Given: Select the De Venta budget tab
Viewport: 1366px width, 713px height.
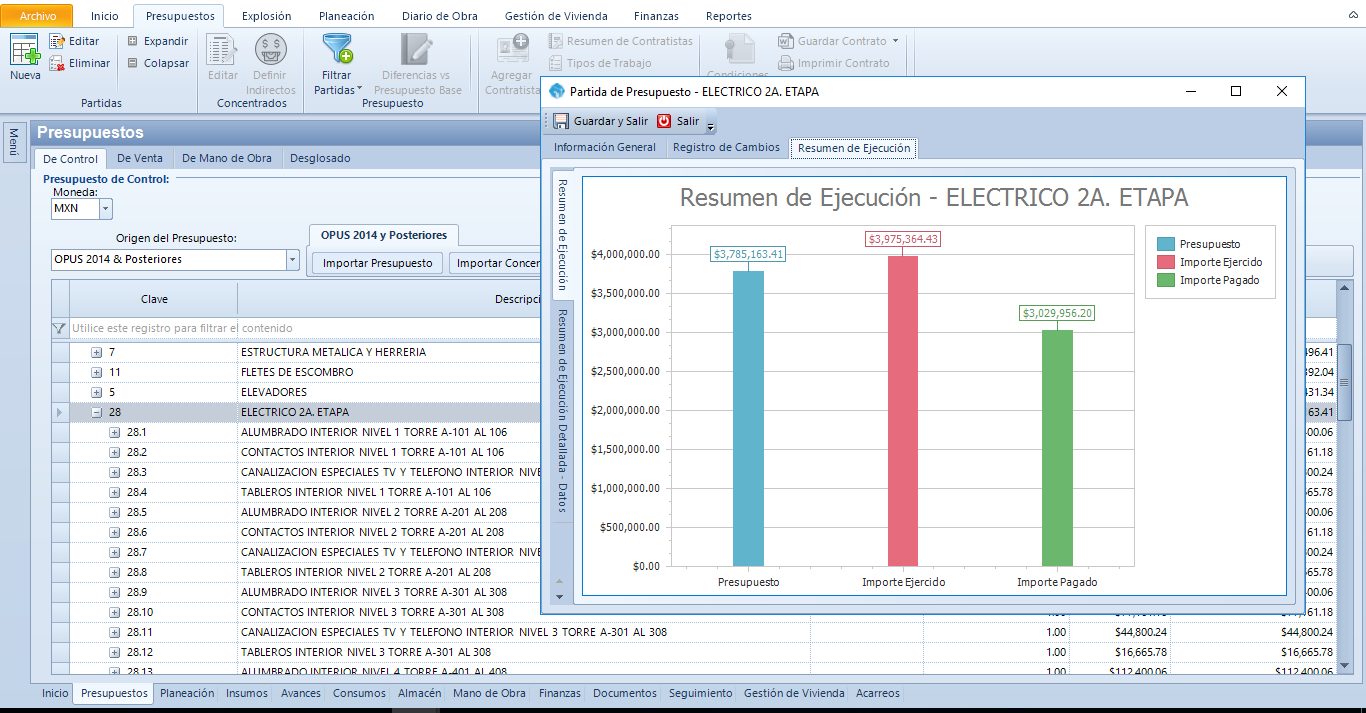Looking at the screenshot, I should (140, 158).
